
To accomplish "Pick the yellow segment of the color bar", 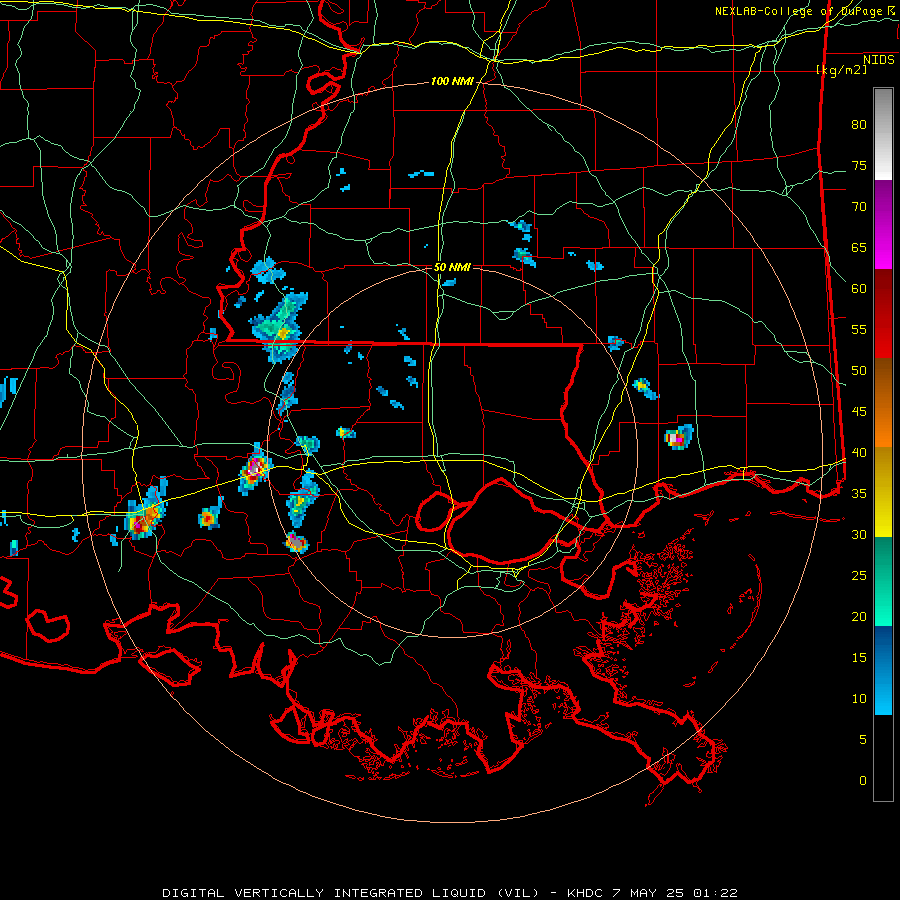I will [x=883, y=492].
